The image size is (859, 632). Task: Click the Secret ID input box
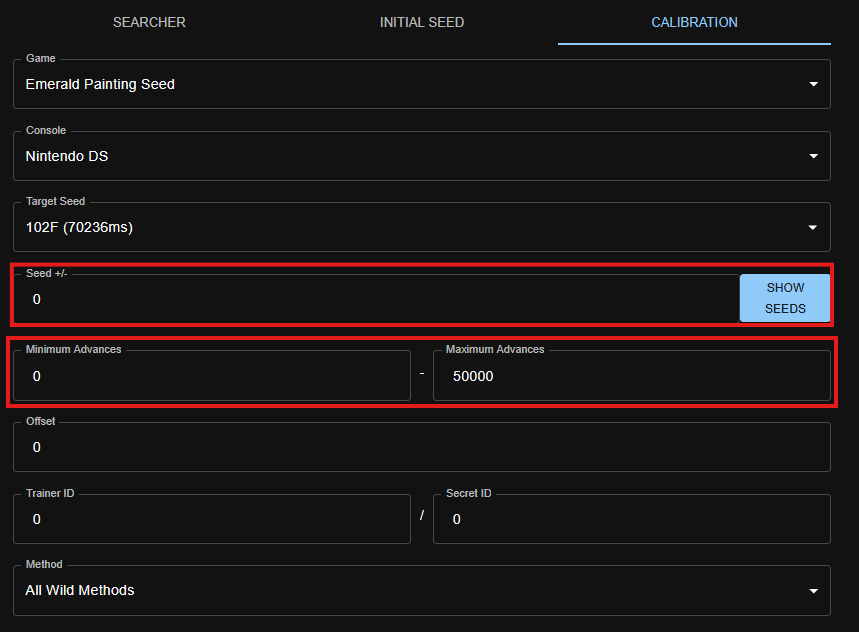(631, 519)
